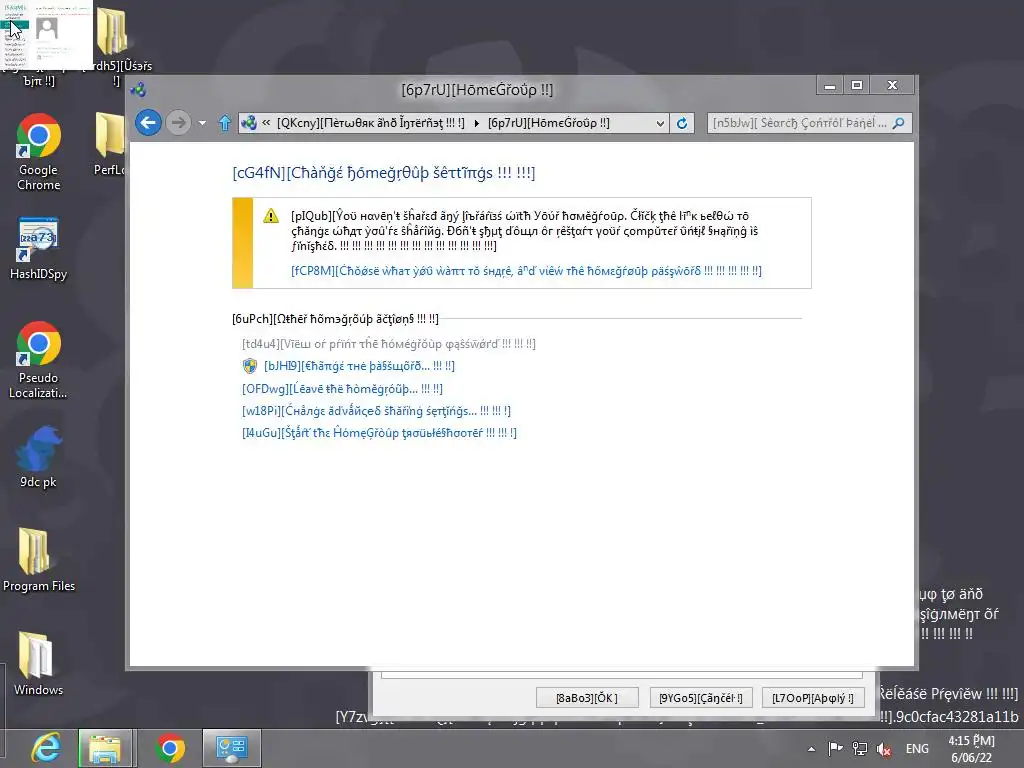Viewport: 1024px width, 768px height.
Task: Launch Internet Explorer from taskbar
Action: coord(46,748)
